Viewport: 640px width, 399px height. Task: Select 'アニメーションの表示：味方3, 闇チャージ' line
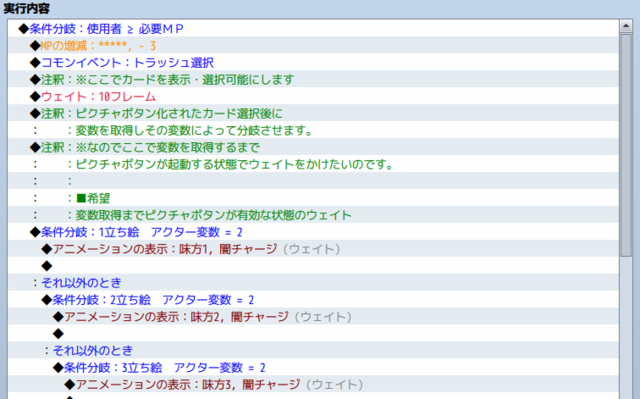pyautogui.click(x=313, y=384)
